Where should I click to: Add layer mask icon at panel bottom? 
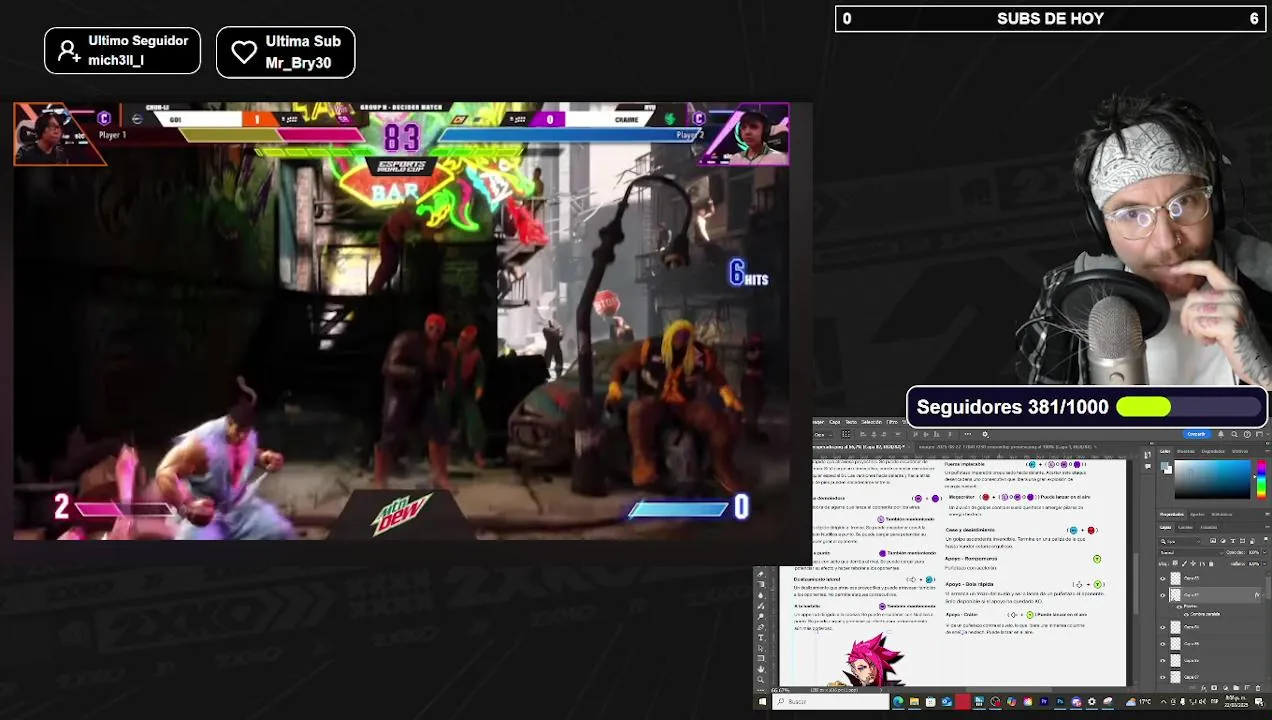coord(1214,688)
